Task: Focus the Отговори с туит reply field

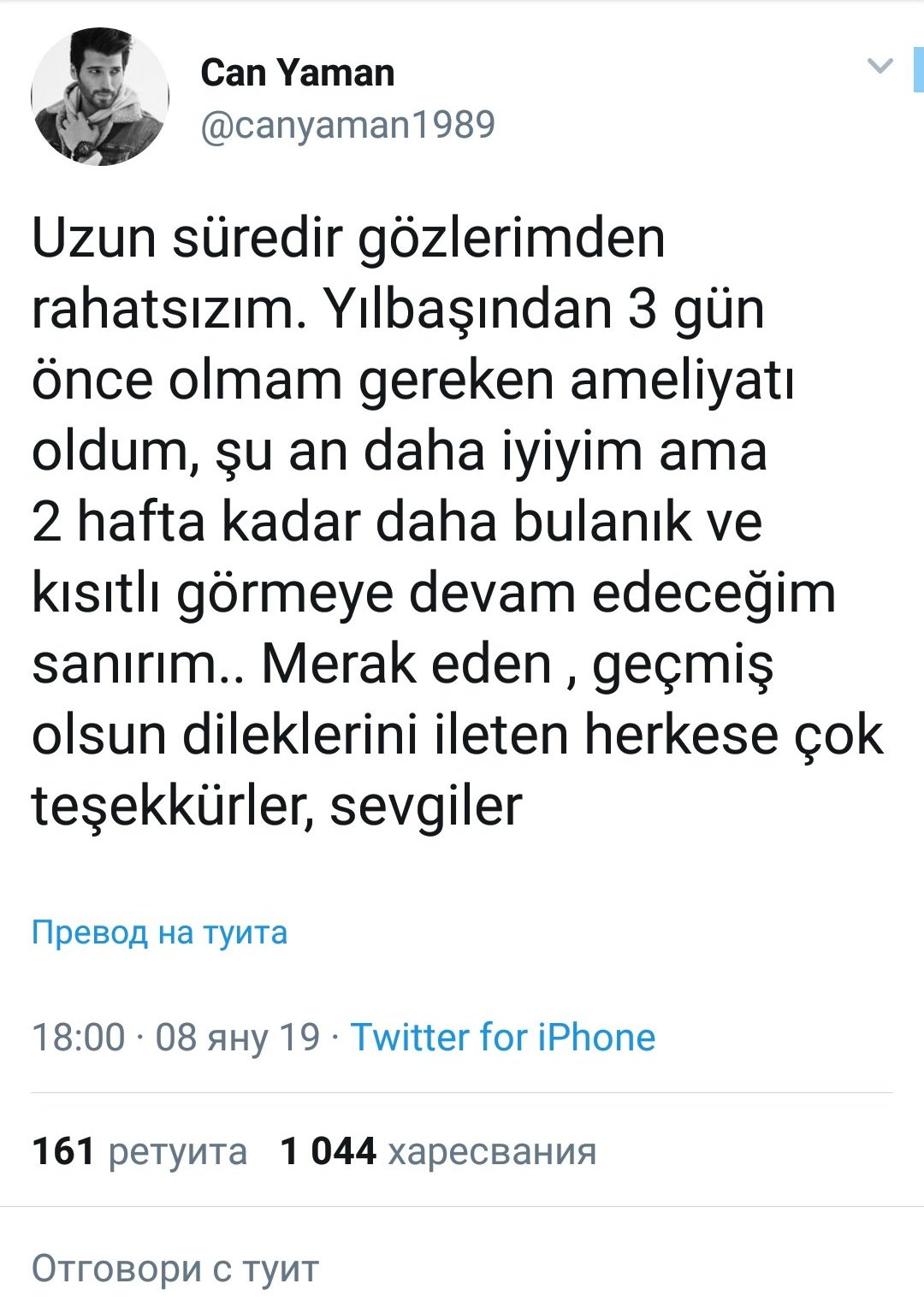Action: point(175,1268)
